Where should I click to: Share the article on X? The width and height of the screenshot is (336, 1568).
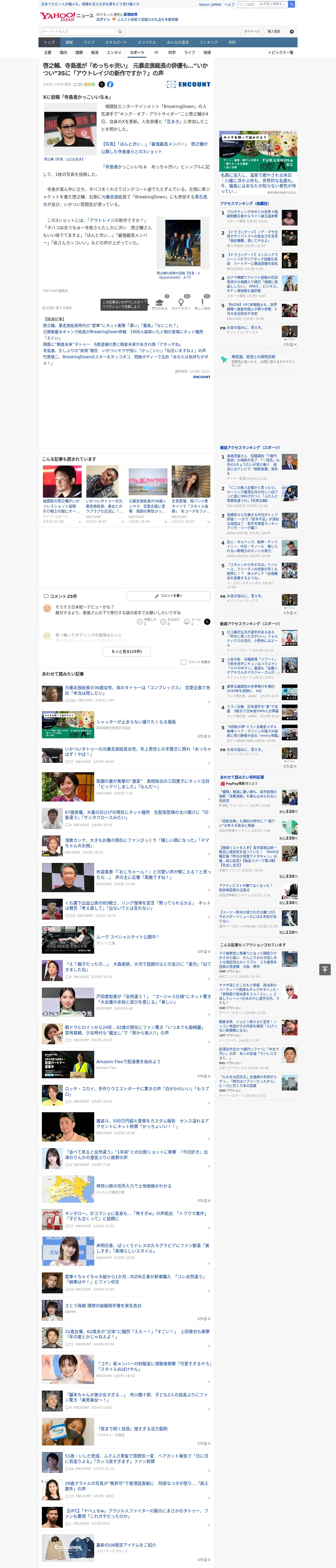[102, 85]
